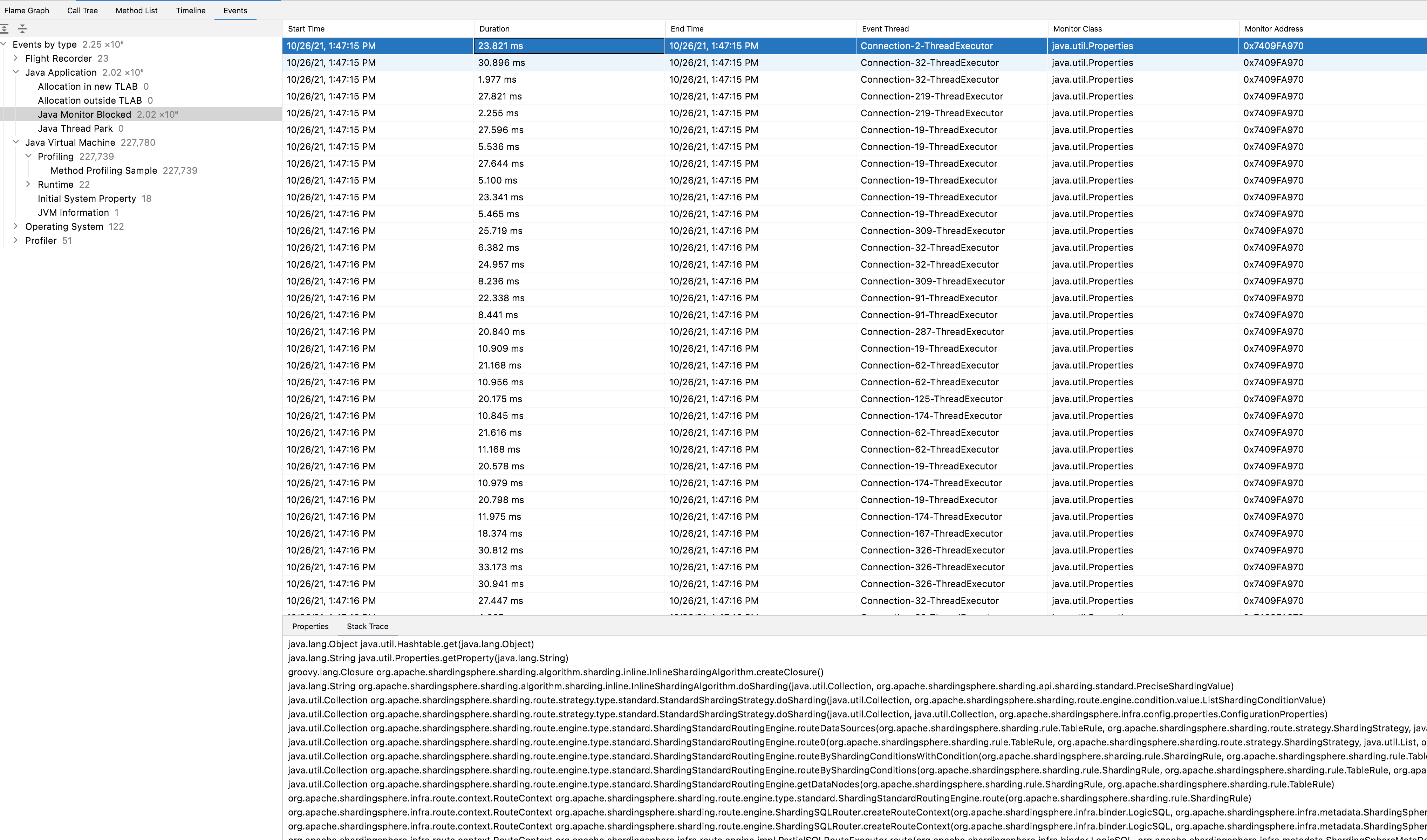Switch to the Flame Graph tab
This screenshot has width=1427, height=840.
[27, 11]
